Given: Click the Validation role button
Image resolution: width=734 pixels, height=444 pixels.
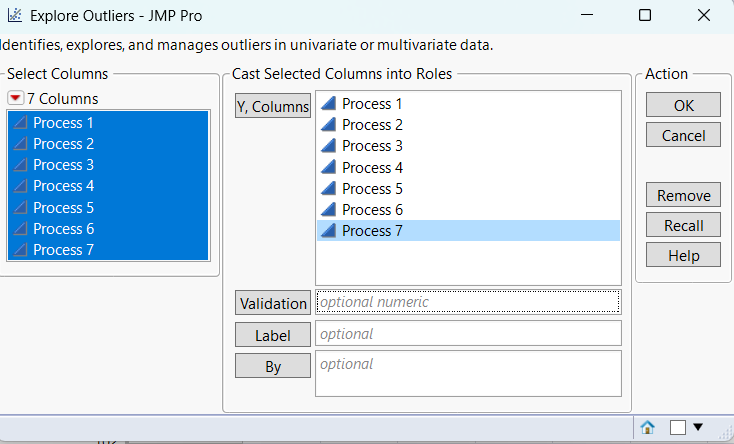Looking at the screenshot, I should click(x=273, y=302).
